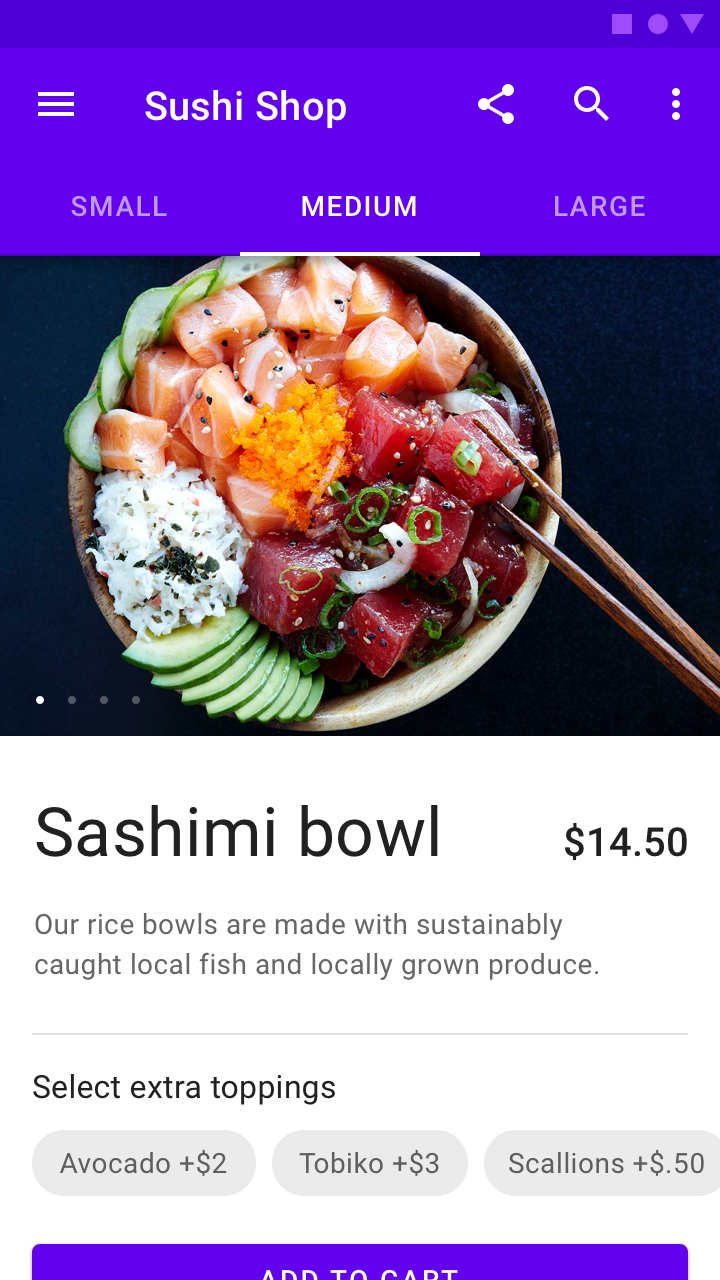Switch to the SMALL size tab
Screen dimensions: 720x1280
point(119,207)
